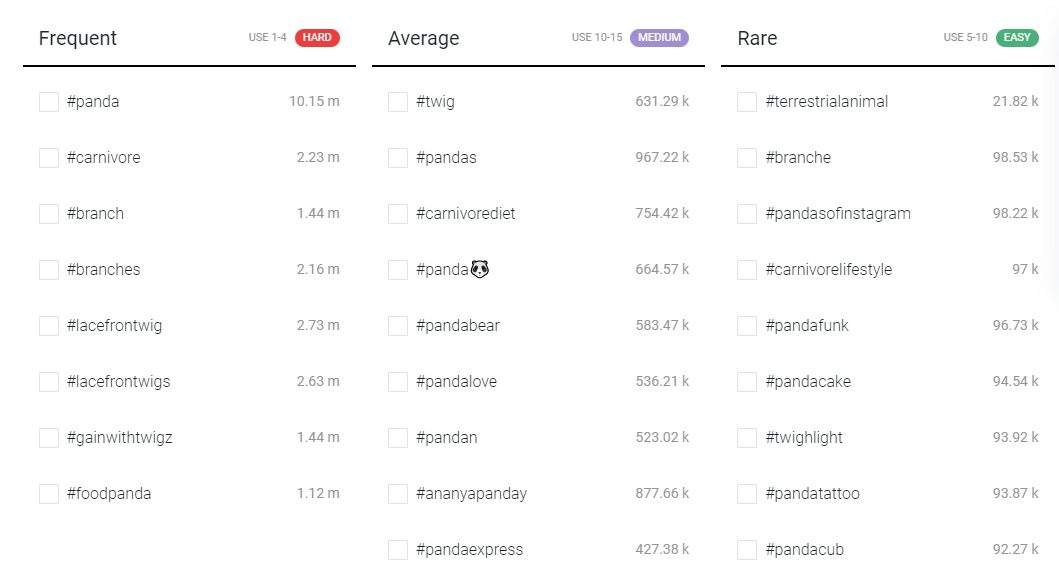Click the #gainwithtwigz hashtag label
This screenshot has height=575, width=1059.
point(120,438)
